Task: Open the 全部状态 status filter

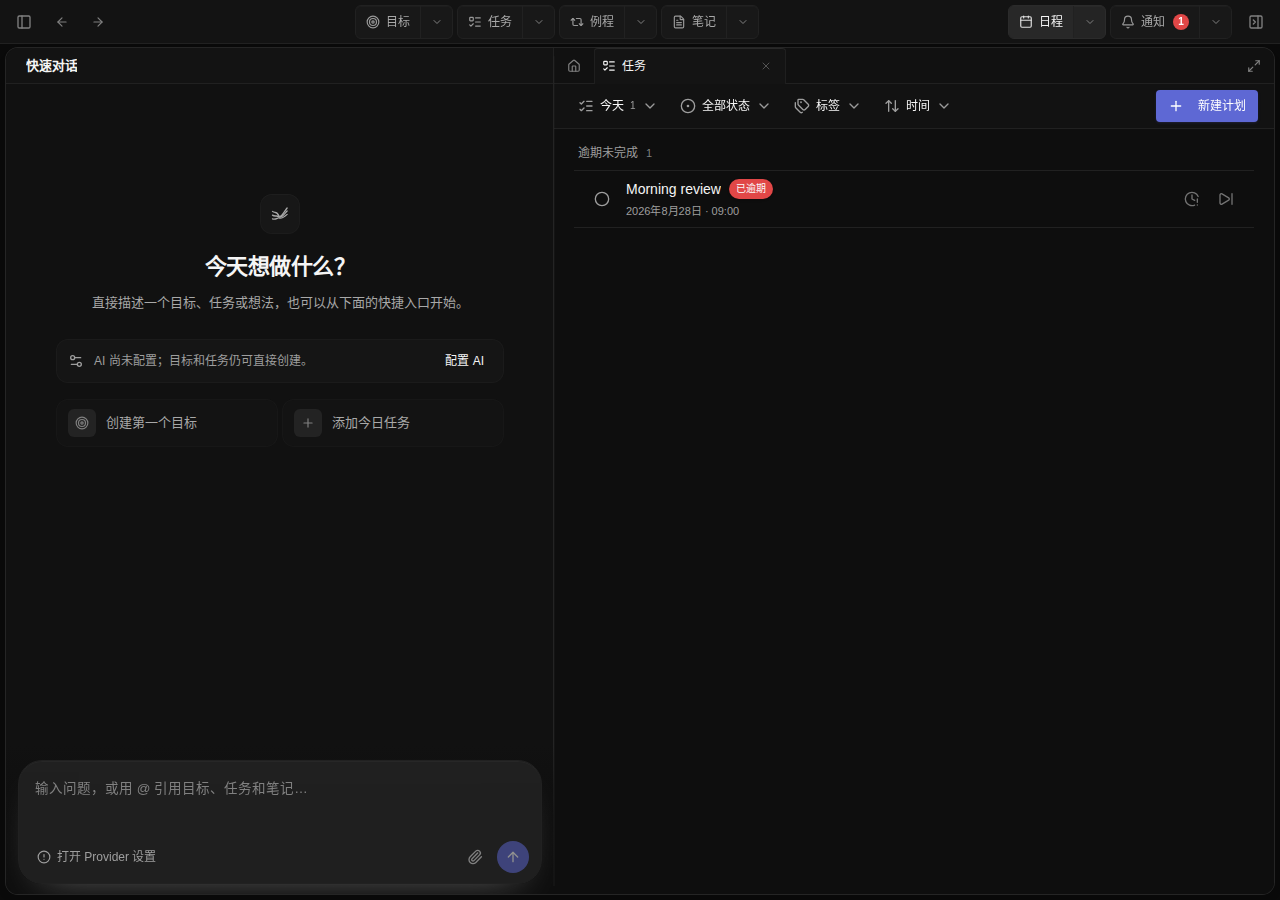Action: 725,106
